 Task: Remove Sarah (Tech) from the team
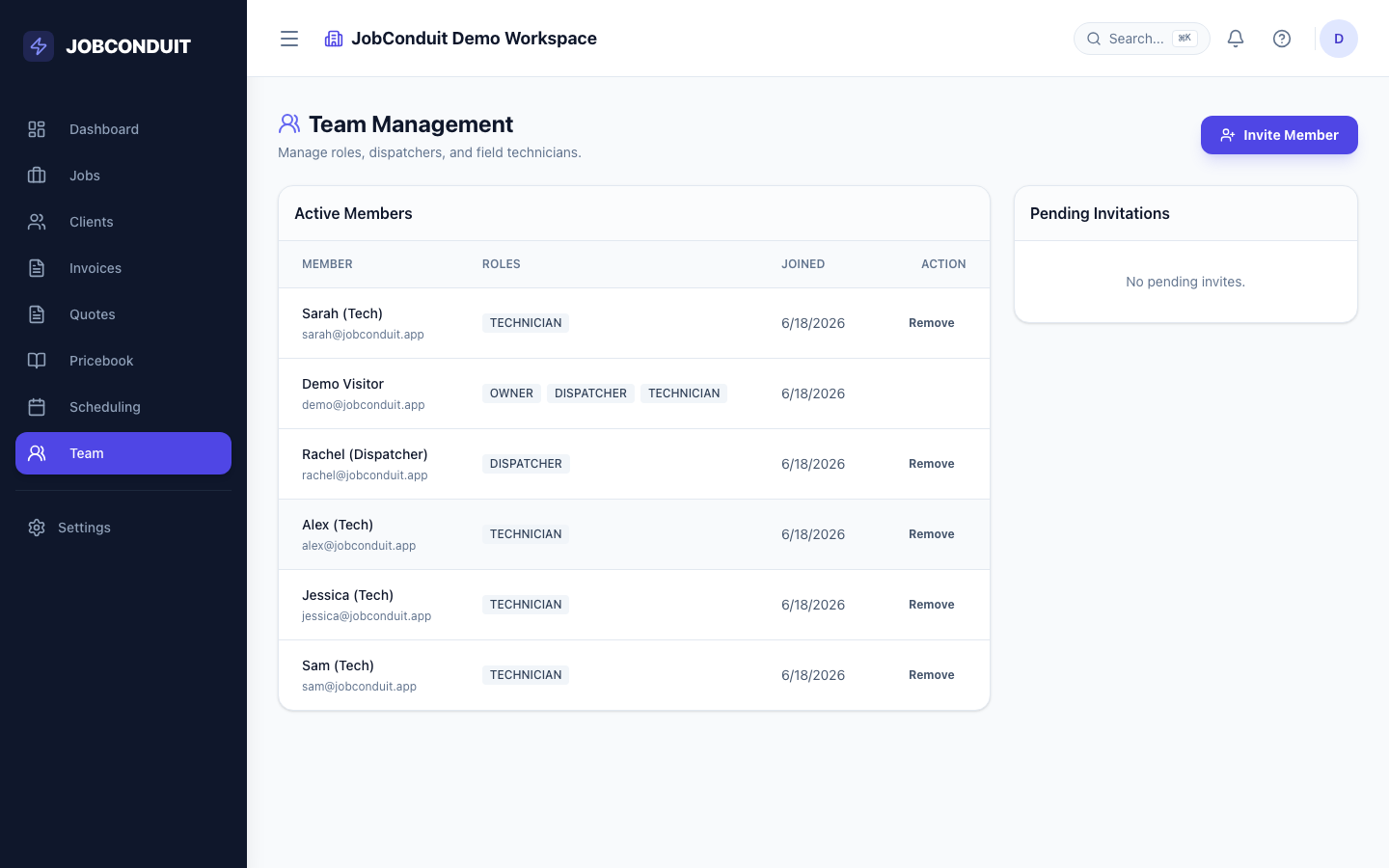932,323
